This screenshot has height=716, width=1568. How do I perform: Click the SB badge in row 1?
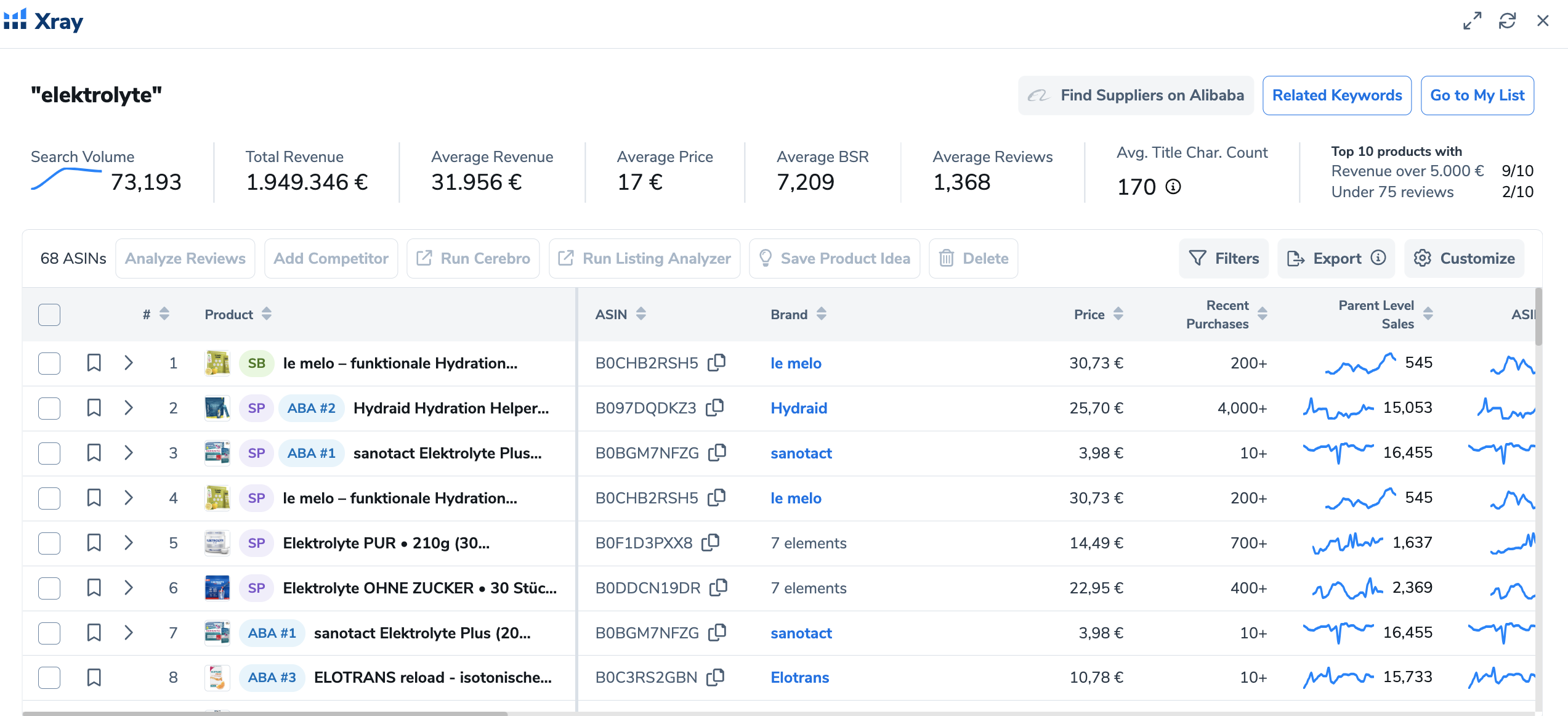[x=256, y=363]
